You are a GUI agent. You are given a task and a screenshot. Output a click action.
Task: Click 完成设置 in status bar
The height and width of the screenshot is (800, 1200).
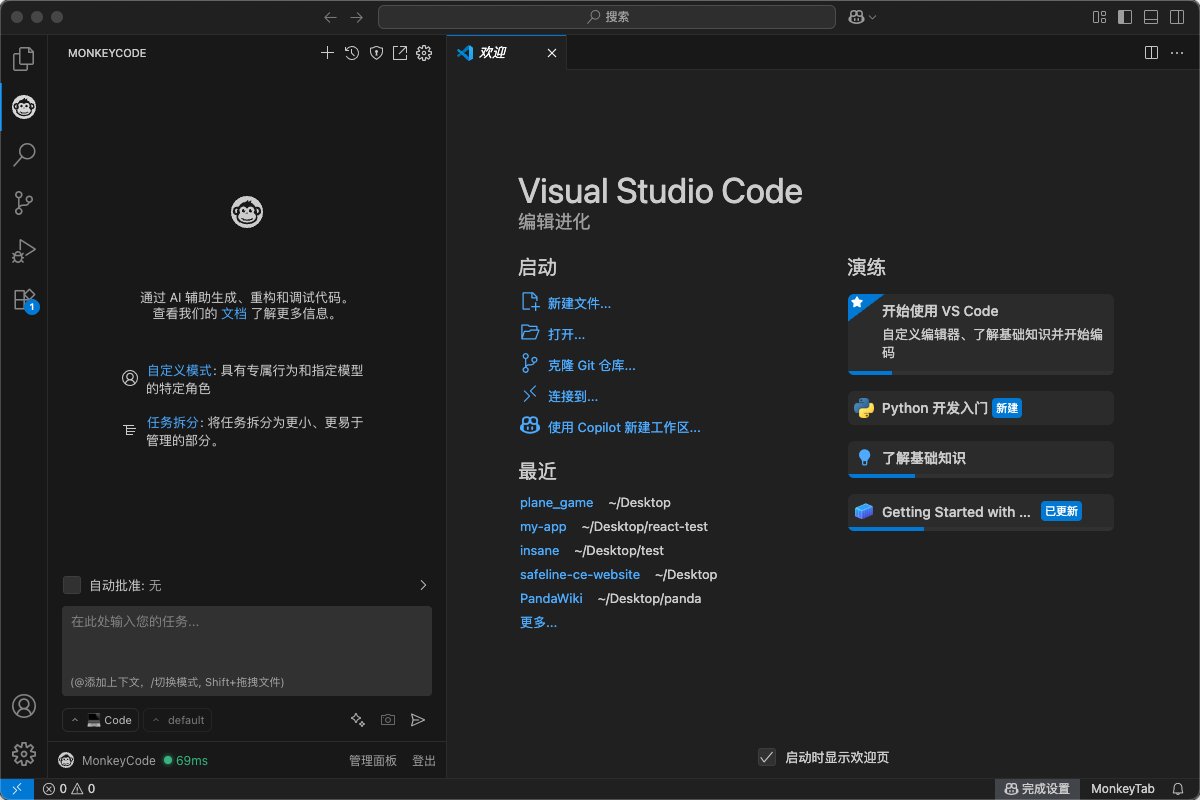coord(1037,789)
